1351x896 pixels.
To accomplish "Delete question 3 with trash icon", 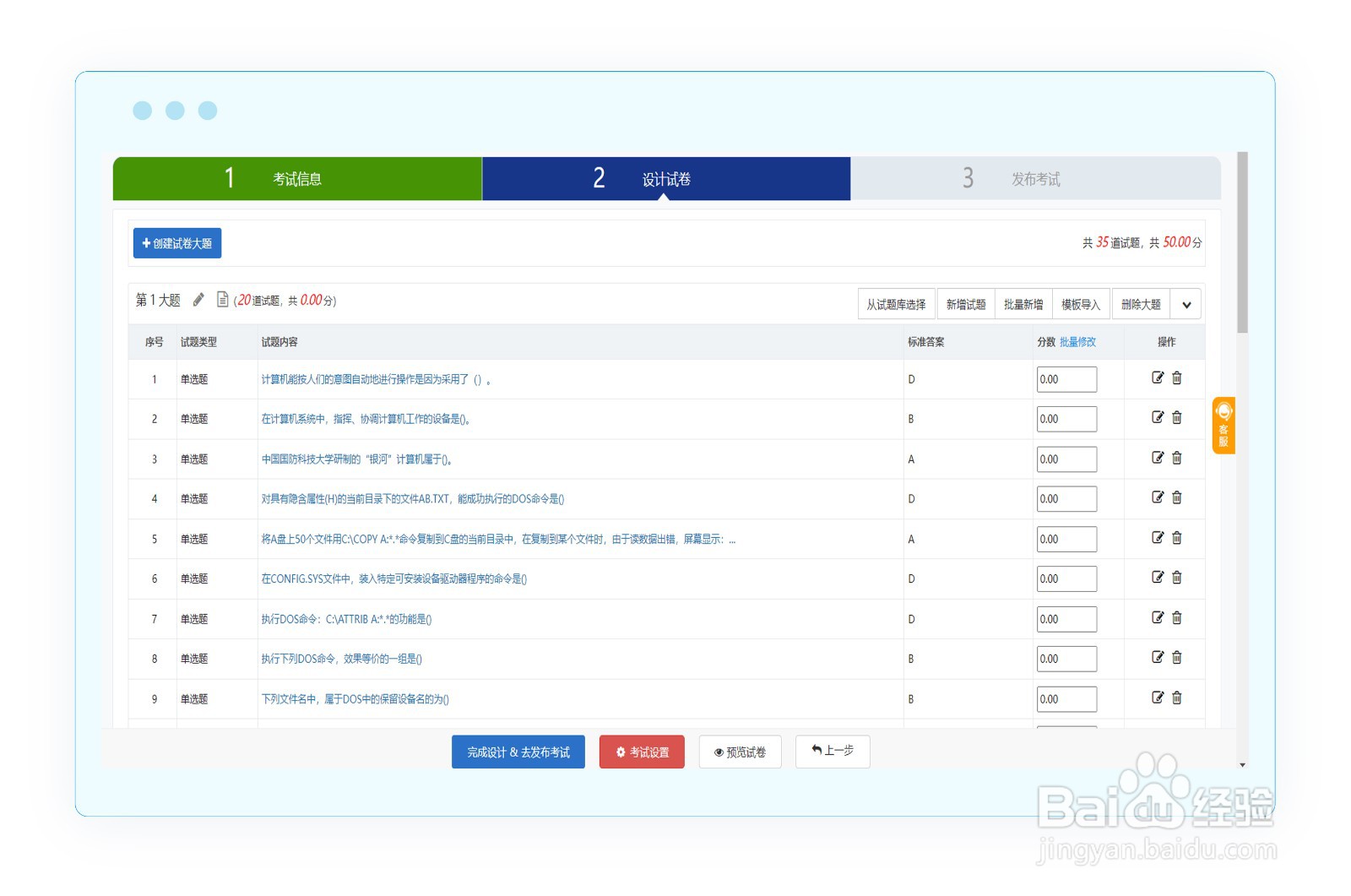I will coord(1176,458).
